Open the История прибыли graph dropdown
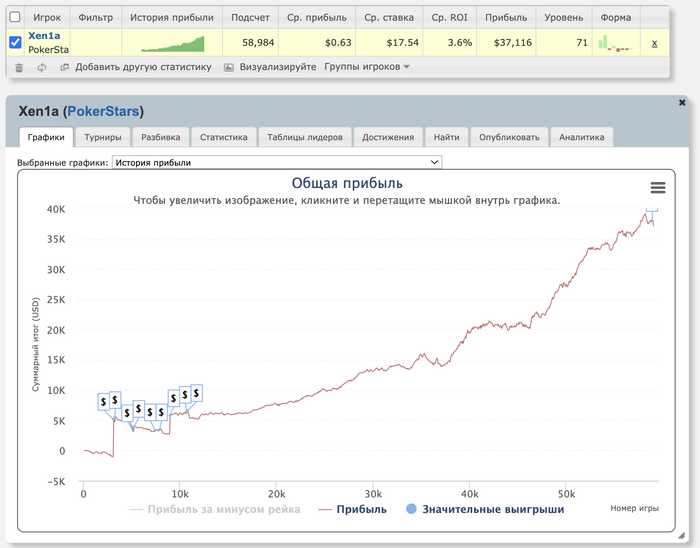This screenshot has width=700, height=548. click(277, 162)
